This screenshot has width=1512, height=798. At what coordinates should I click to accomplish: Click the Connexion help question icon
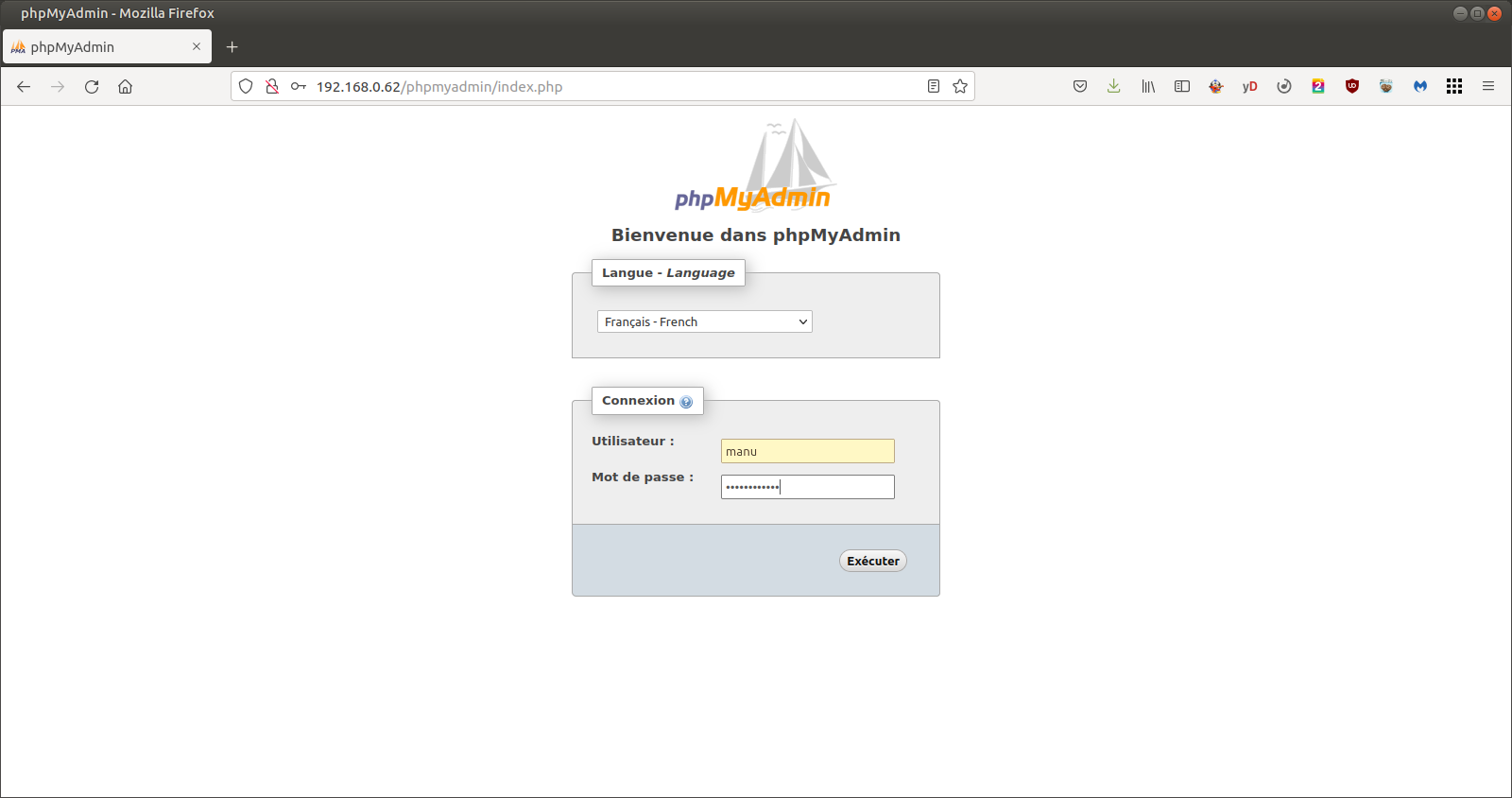[x=686, y=402]
